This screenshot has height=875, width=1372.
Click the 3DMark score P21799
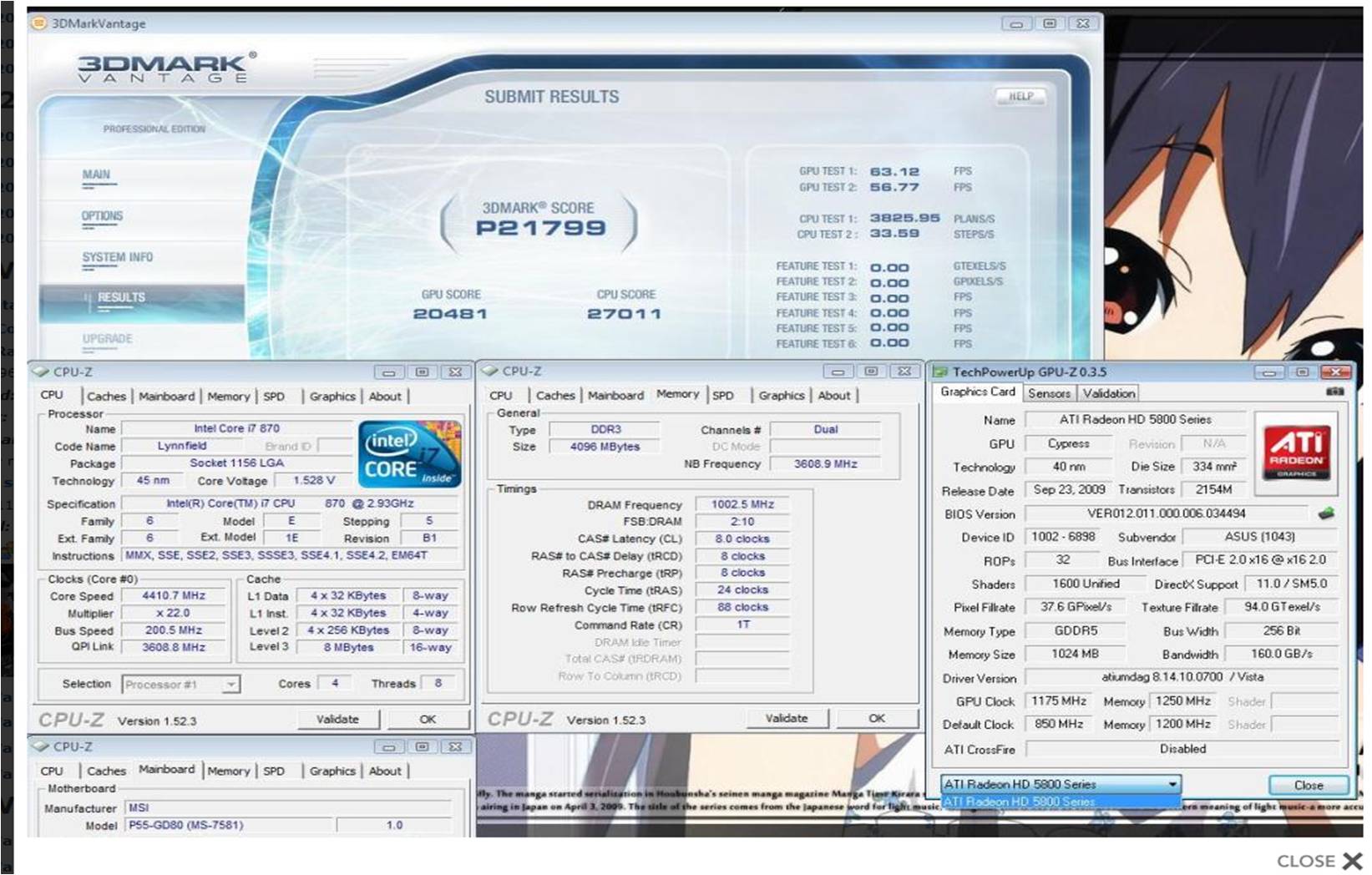tap(541, 228)
